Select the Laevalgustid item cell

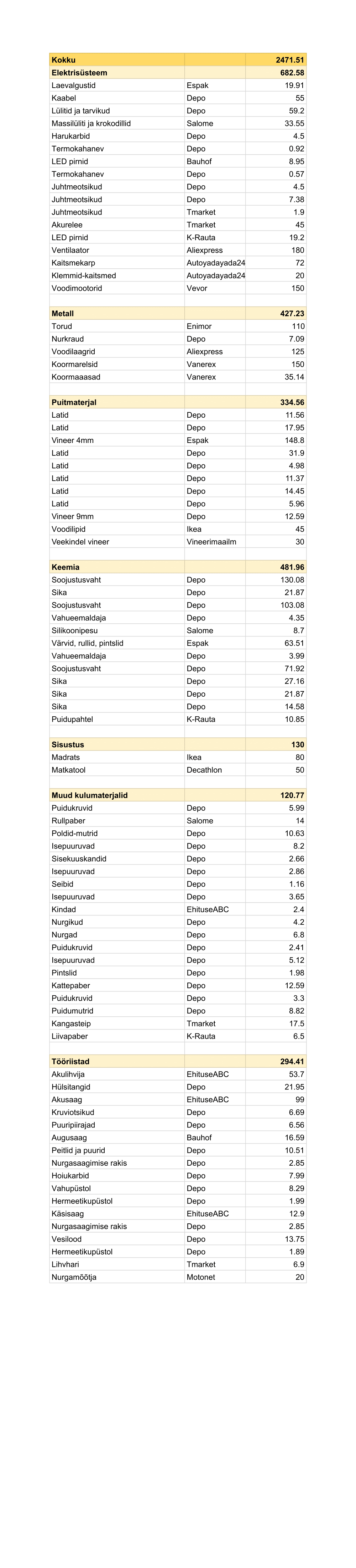[74, 85]
